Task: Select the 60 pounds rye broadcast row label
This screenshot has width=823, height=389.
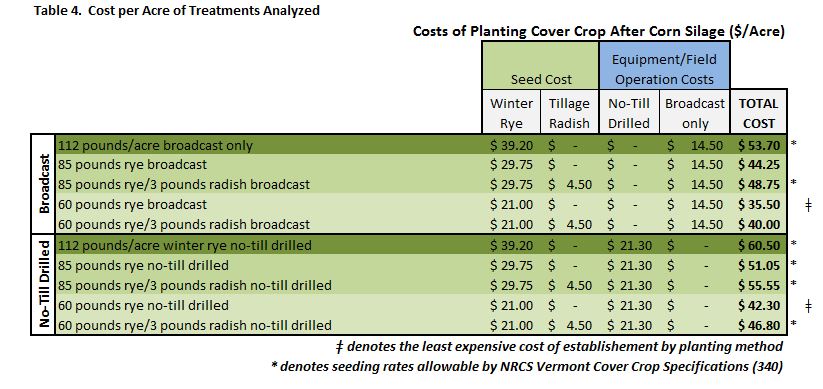Action: click(133, 204)
